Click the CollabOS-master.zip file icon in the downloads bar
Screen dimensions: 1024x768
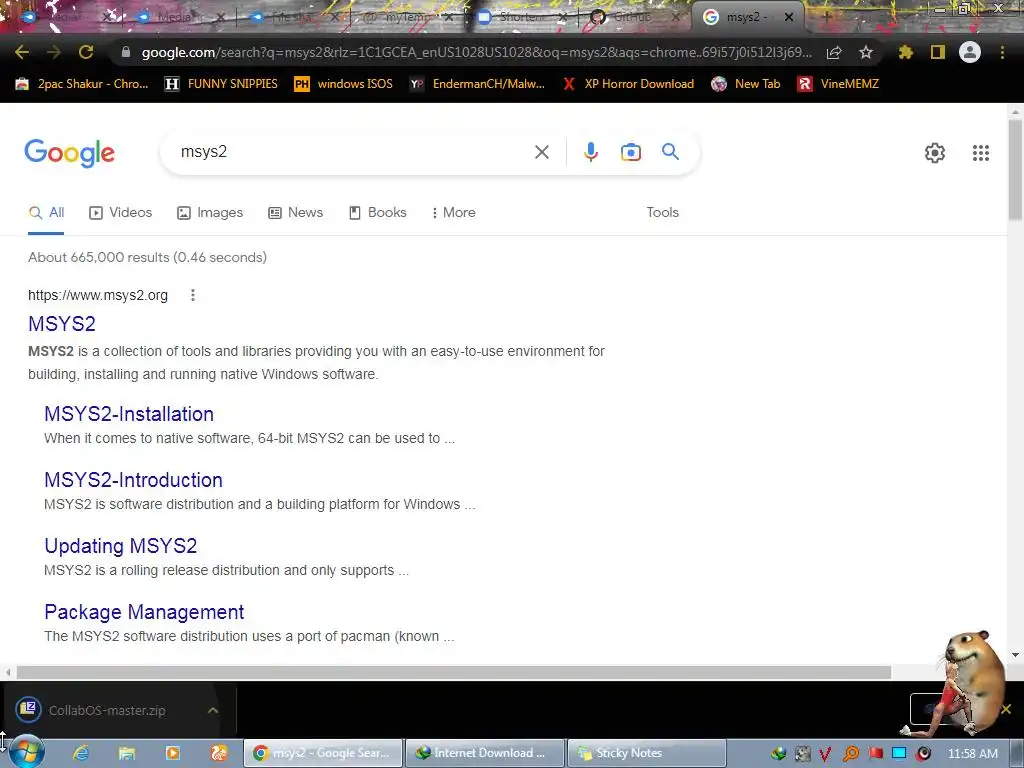coord(29,709)
